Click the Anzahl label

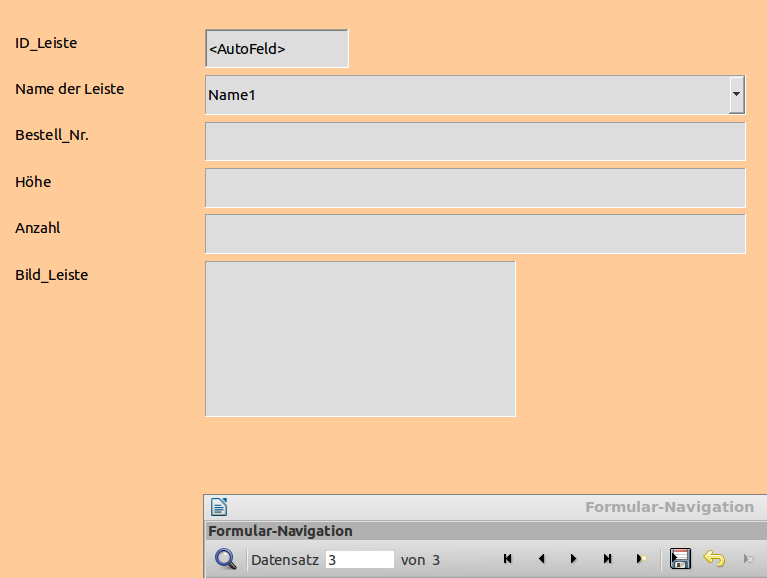[x=38, y=228]
